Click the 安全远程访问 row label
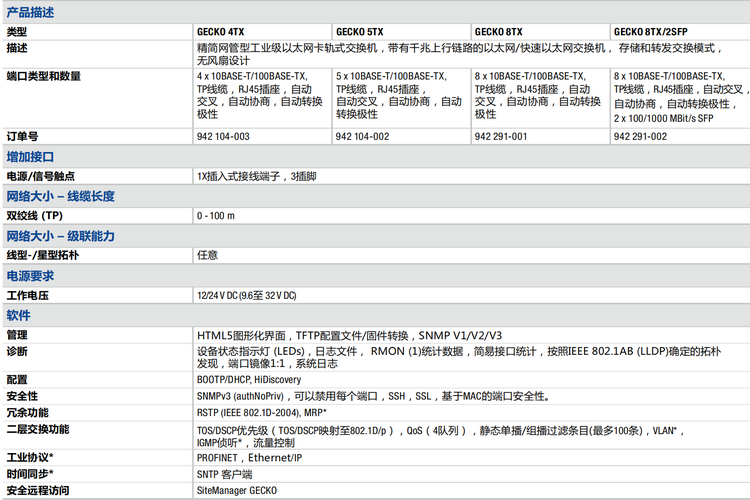The image size is (750, 500). pyautogui.click(x=38, y=490)
